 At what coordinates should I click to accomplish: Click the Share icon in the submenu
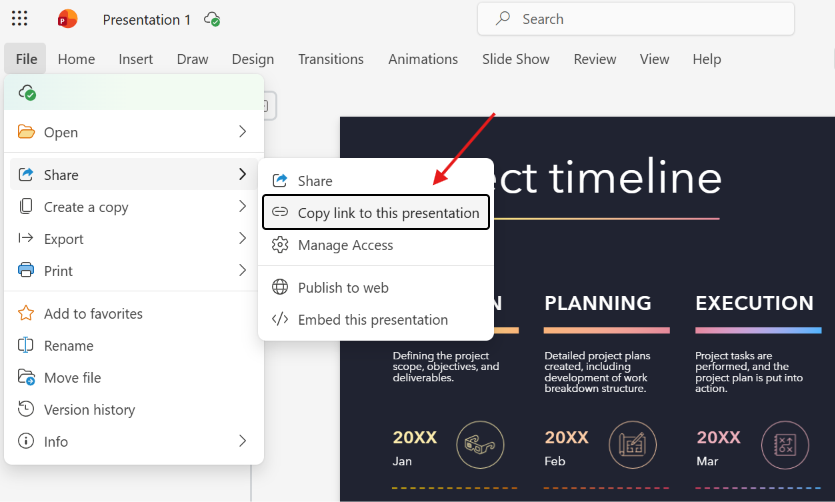pyautogui.click(x=280, y=180)
